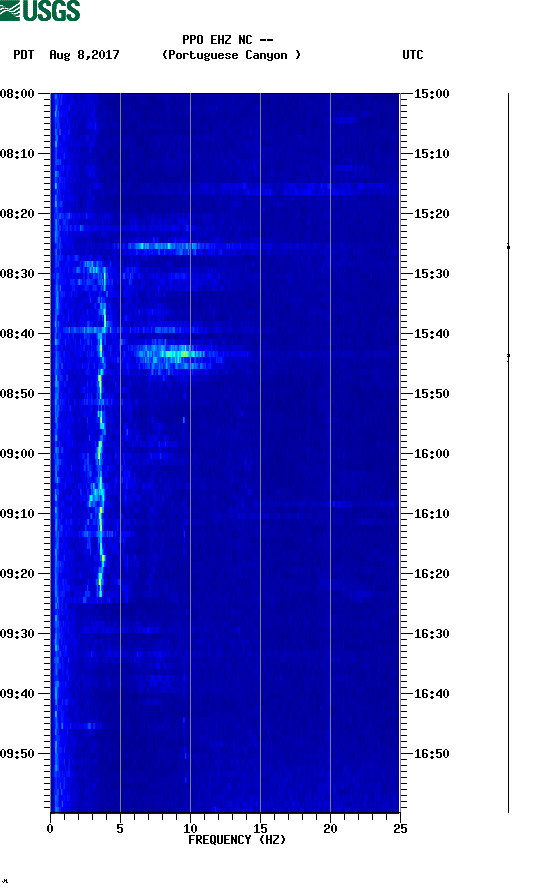Click the '16:20' UTC time label
This screenshot has height=892, width=552.
(x=431, y=573)
